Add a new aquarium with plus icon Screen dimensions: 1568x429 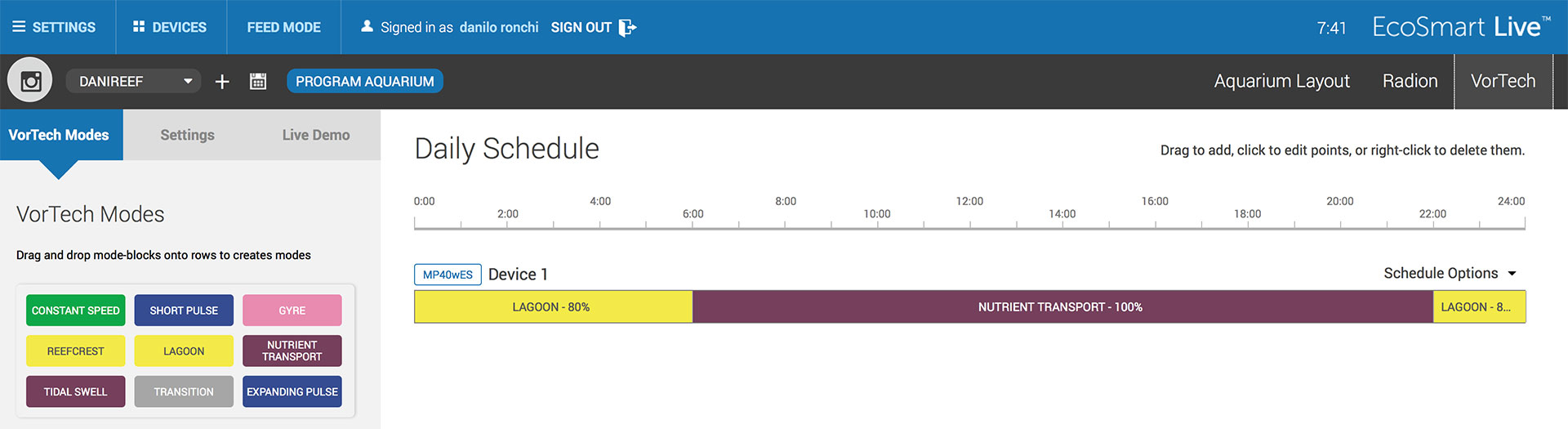pos(222,82)
